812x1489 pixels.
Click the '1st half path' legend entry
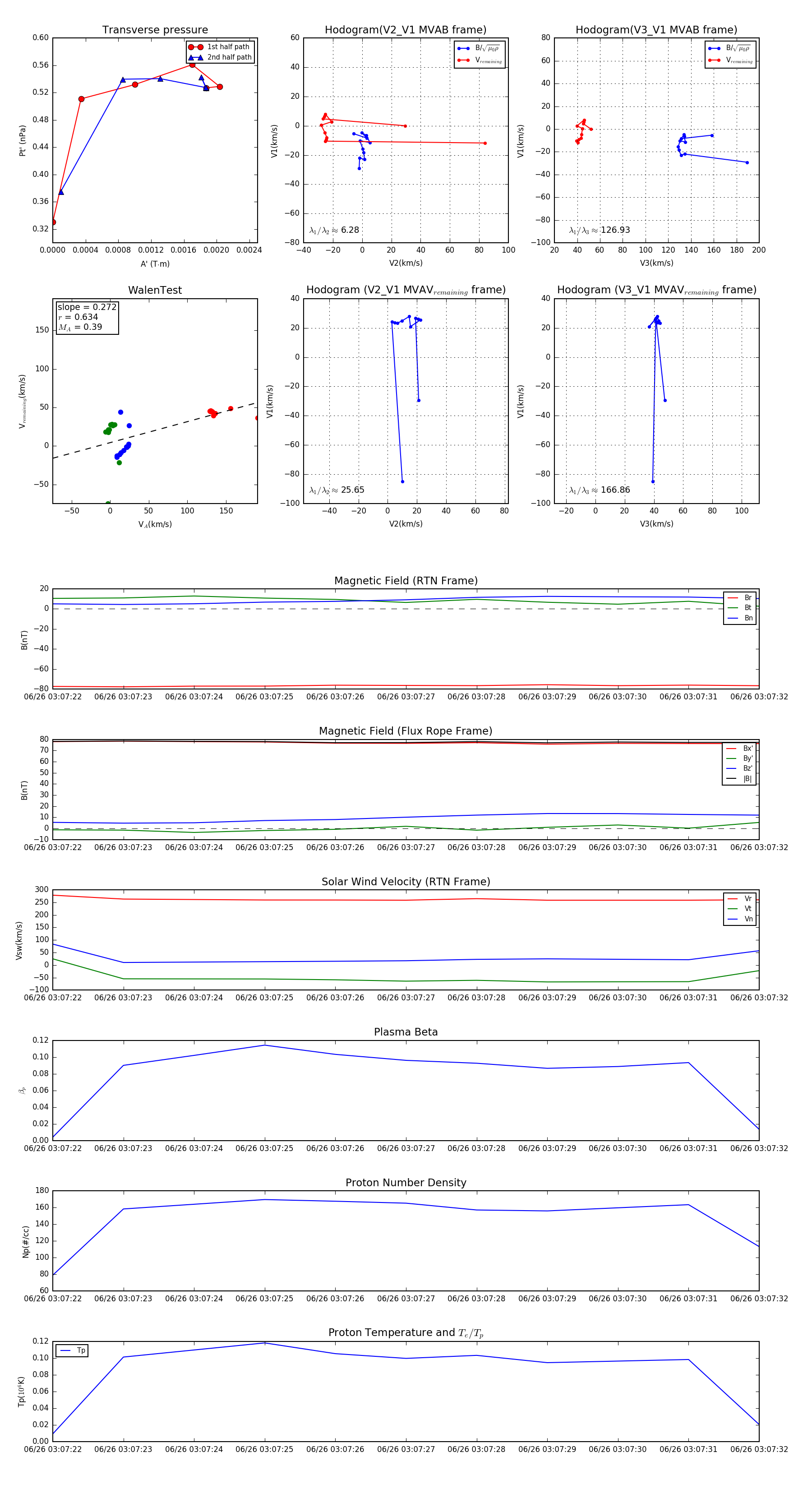click(x=228, y=47)
